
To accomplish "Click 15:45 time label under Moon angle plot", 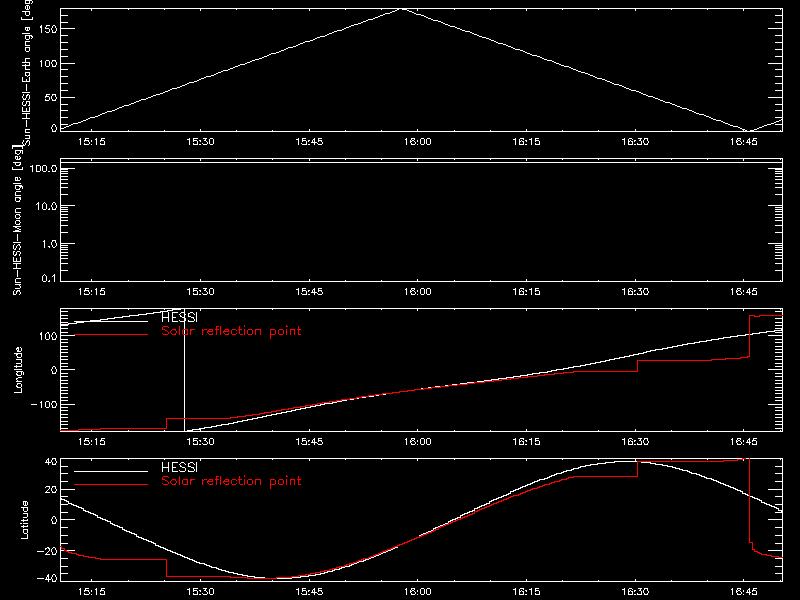I will [x=309, y=292].
